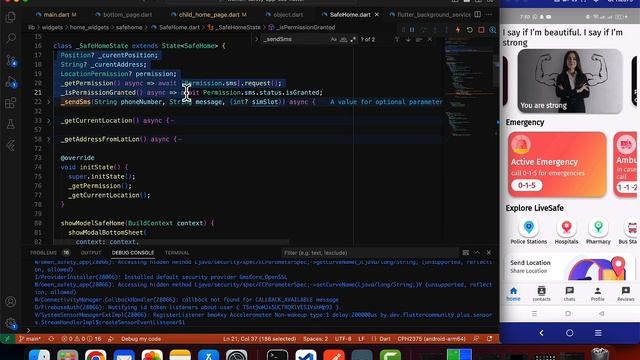Screen dimensions: 640x360
Task: Open the Explorer view in the activity bar
Action: [x=11, y=17]
